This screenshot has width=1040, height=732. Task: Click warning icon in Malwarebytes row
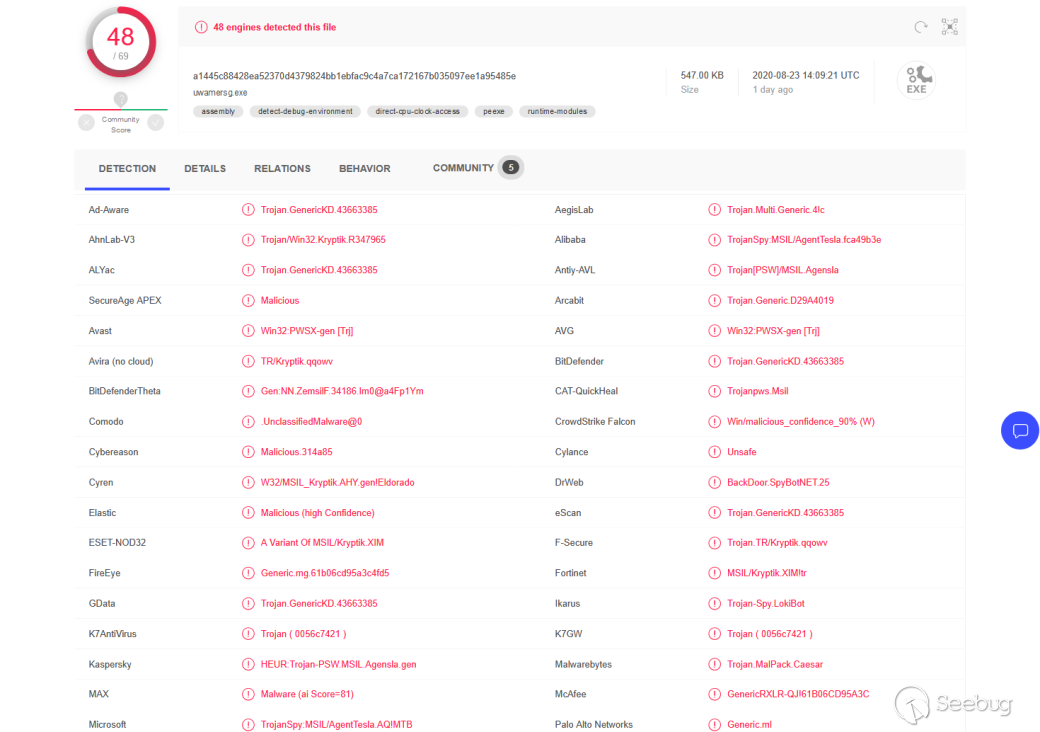tap(714, 664)
